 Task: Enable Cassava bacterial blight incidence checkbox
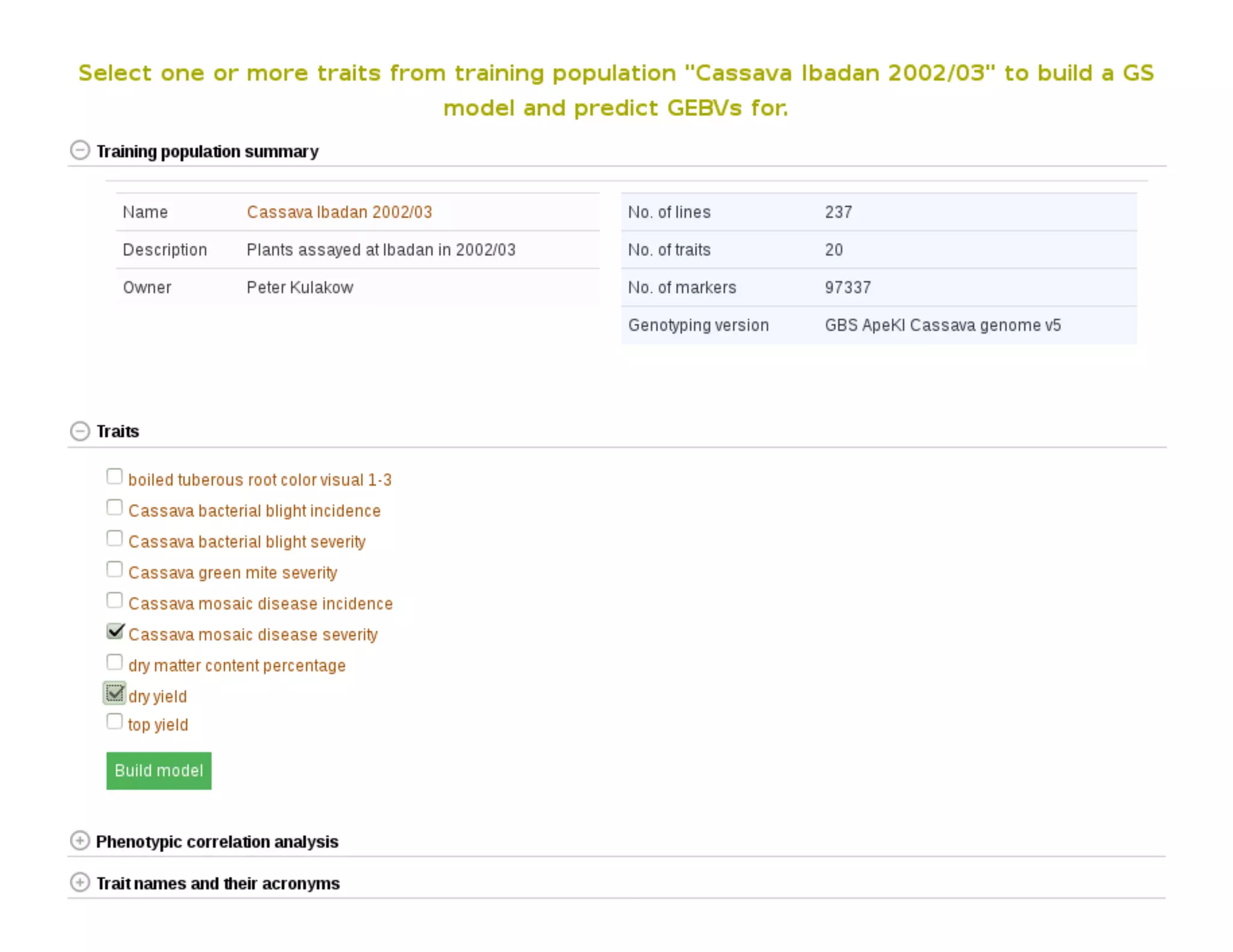pyautogui.click(x=114, y=507)
